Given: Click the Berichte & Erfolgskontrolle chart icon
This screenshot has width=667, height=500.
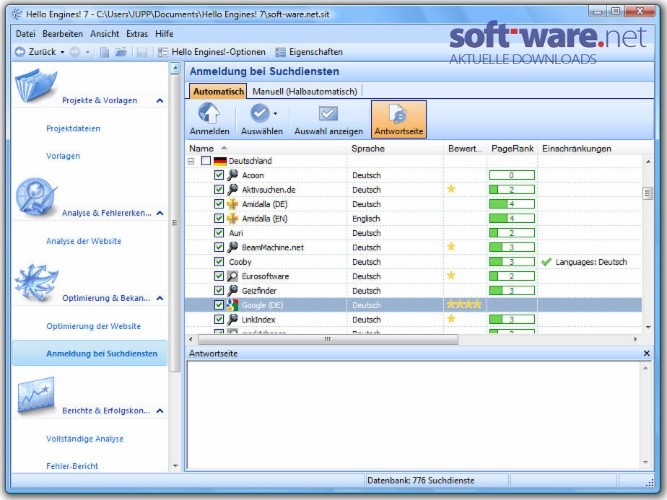Looking at the screenshot, I should pyautogui.click(x=36, y=395).
